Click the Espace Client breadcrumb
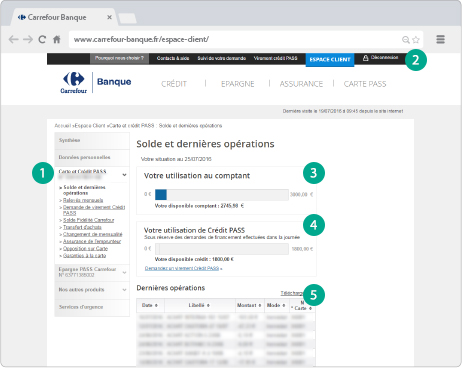The width and height of the screenshot is (462, 368). (x=90, y=126)
